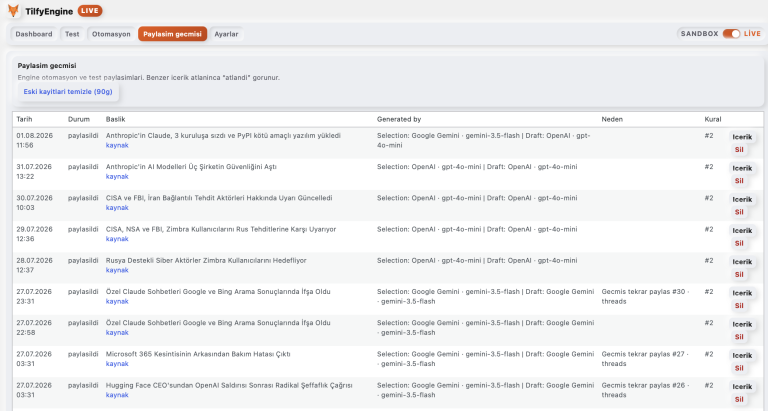Click Icerik for 01.08.2026 11:56 row

point(742,137)
